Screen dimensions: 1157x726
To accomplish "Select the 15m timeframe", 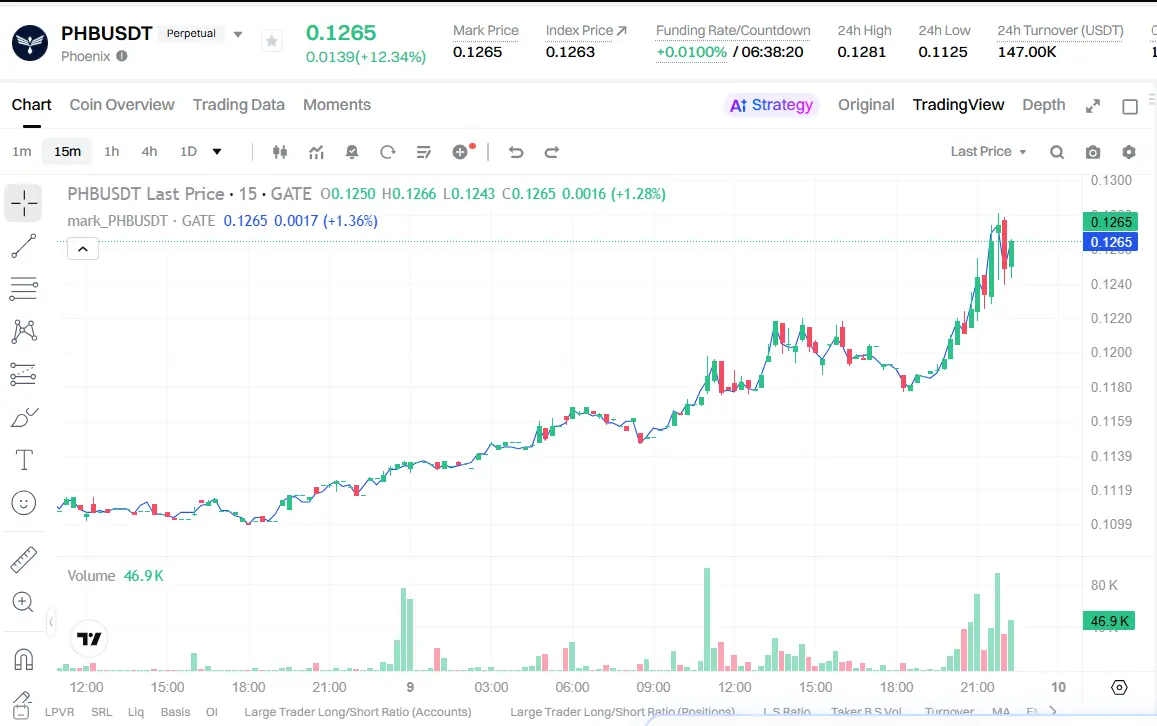I will tap(67, 151).
